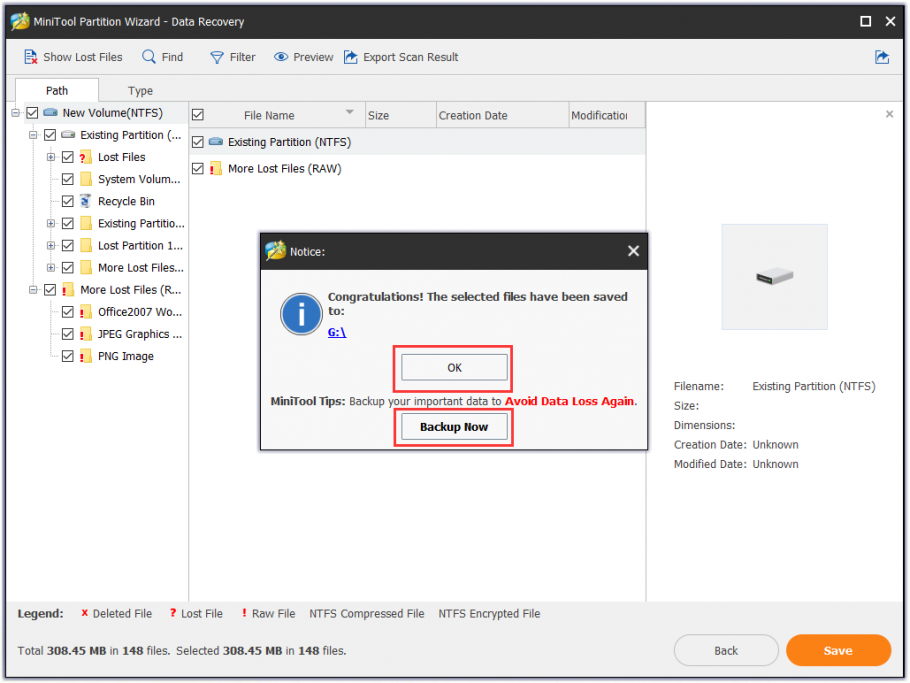Click the Existing Partition drive icon in tree
Screen dimensions: 910x683
68,135
